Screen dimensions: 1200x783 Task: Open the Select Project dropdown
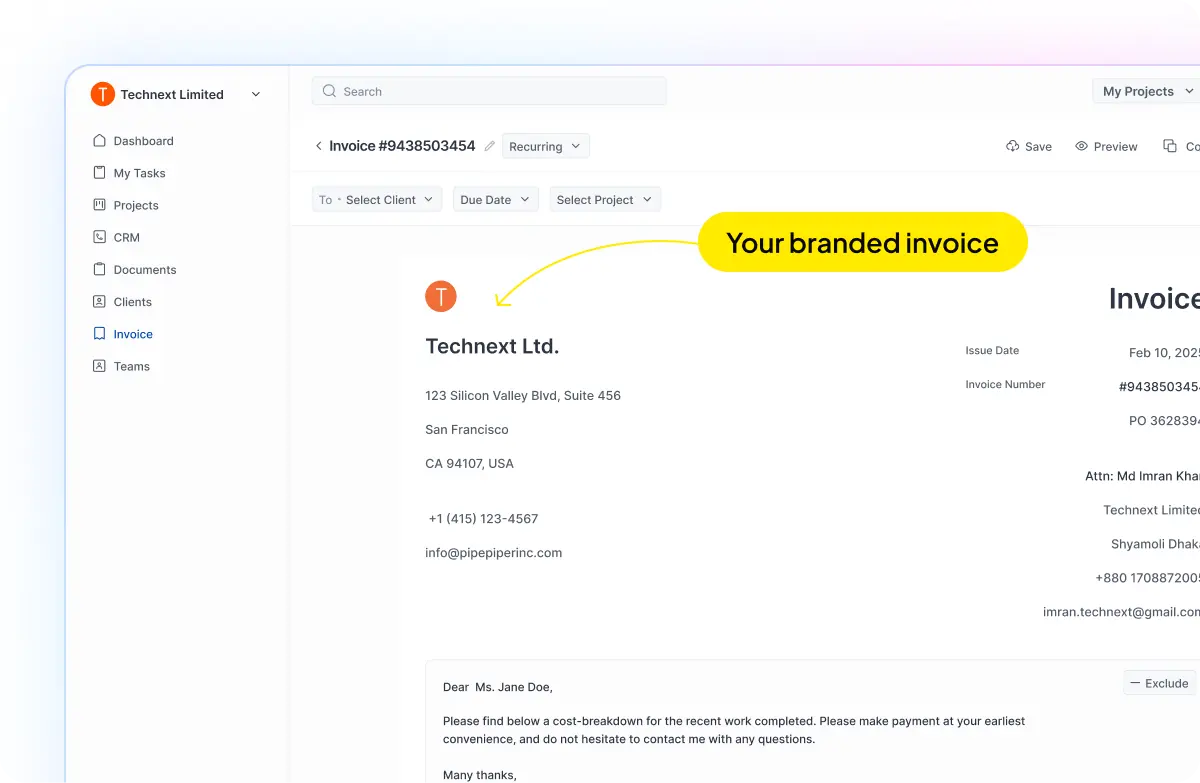coord(605,199)
